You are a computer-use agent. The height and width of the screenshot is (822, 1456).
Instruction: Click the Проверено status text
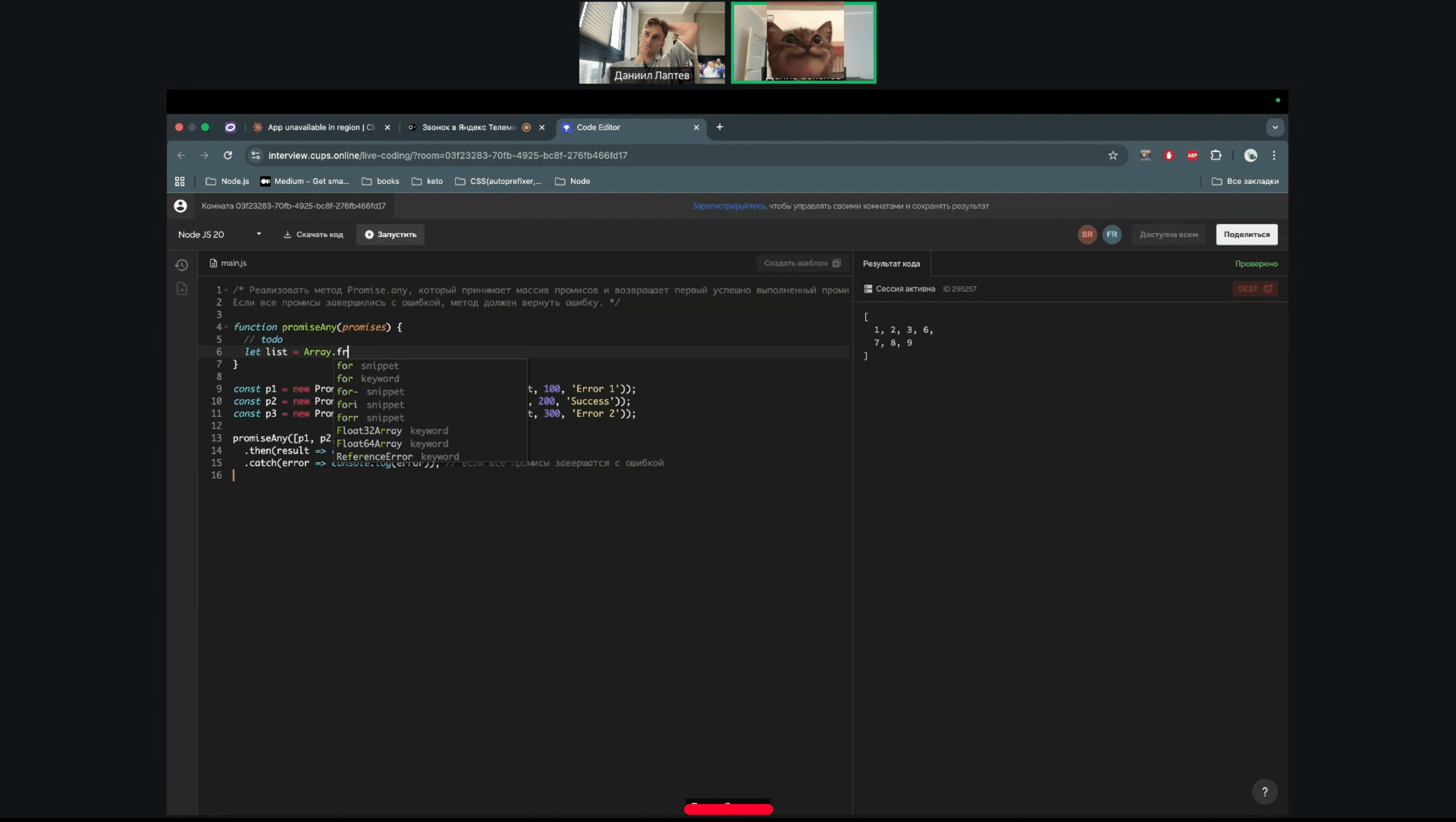(x=1256, y=264)
